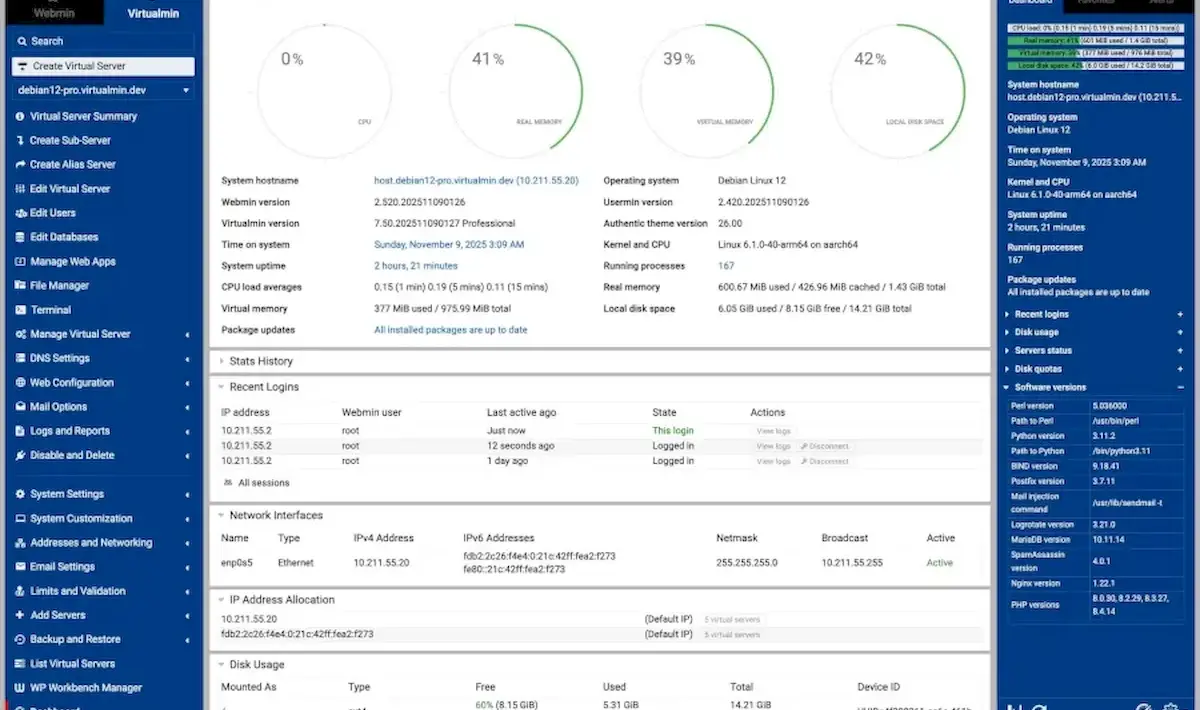Click Create Virtual Server button
1200x710 pixels.
pos(103,66)
